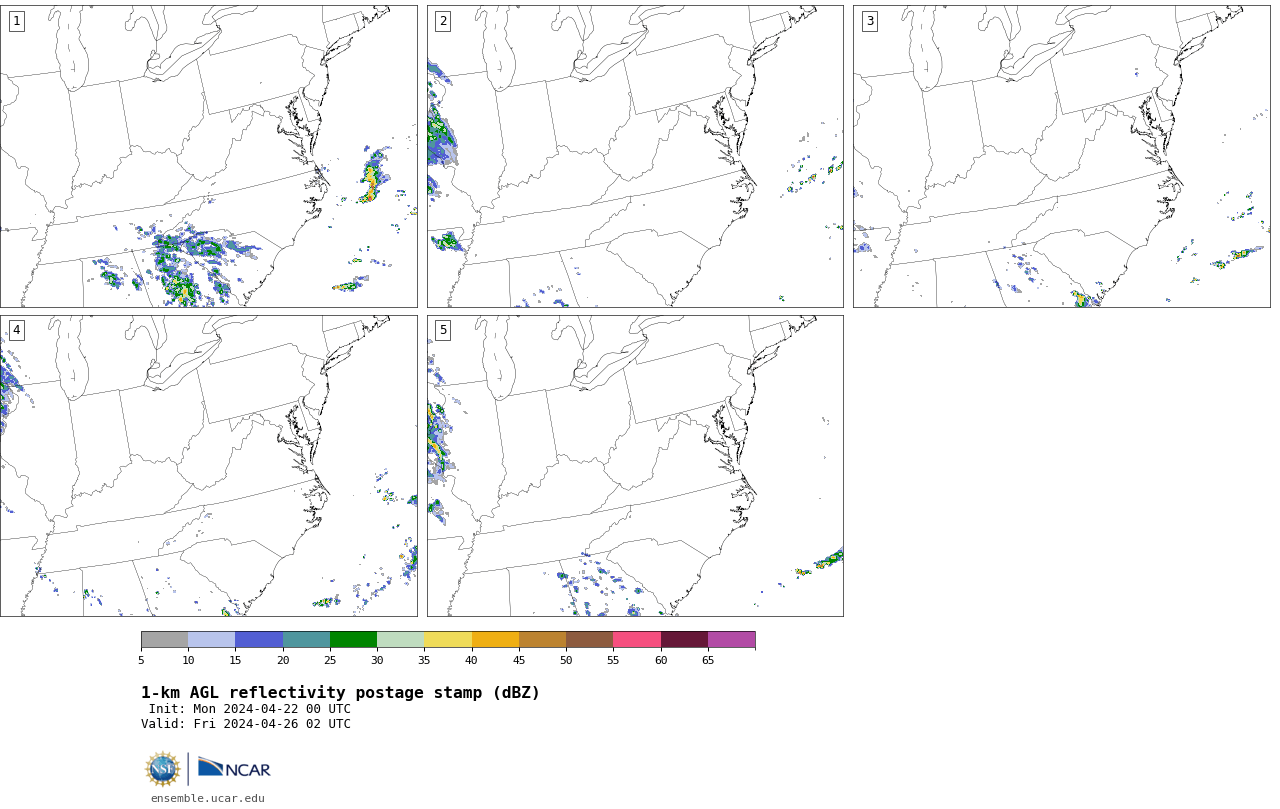Click the panel label '5' box

tap(443, 330)
